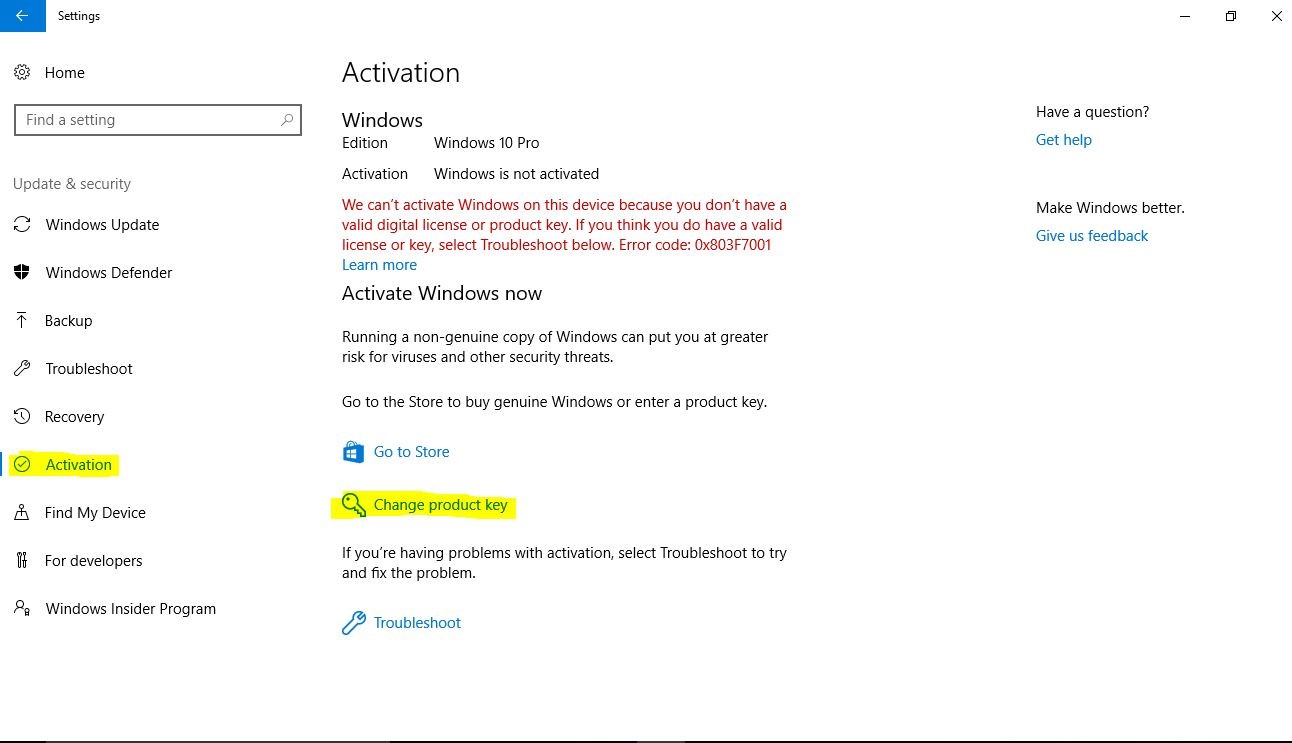The width and height of the screenshot is (1292, 743).
Task: Open Find My Device settings
Action: coord(95,513)
